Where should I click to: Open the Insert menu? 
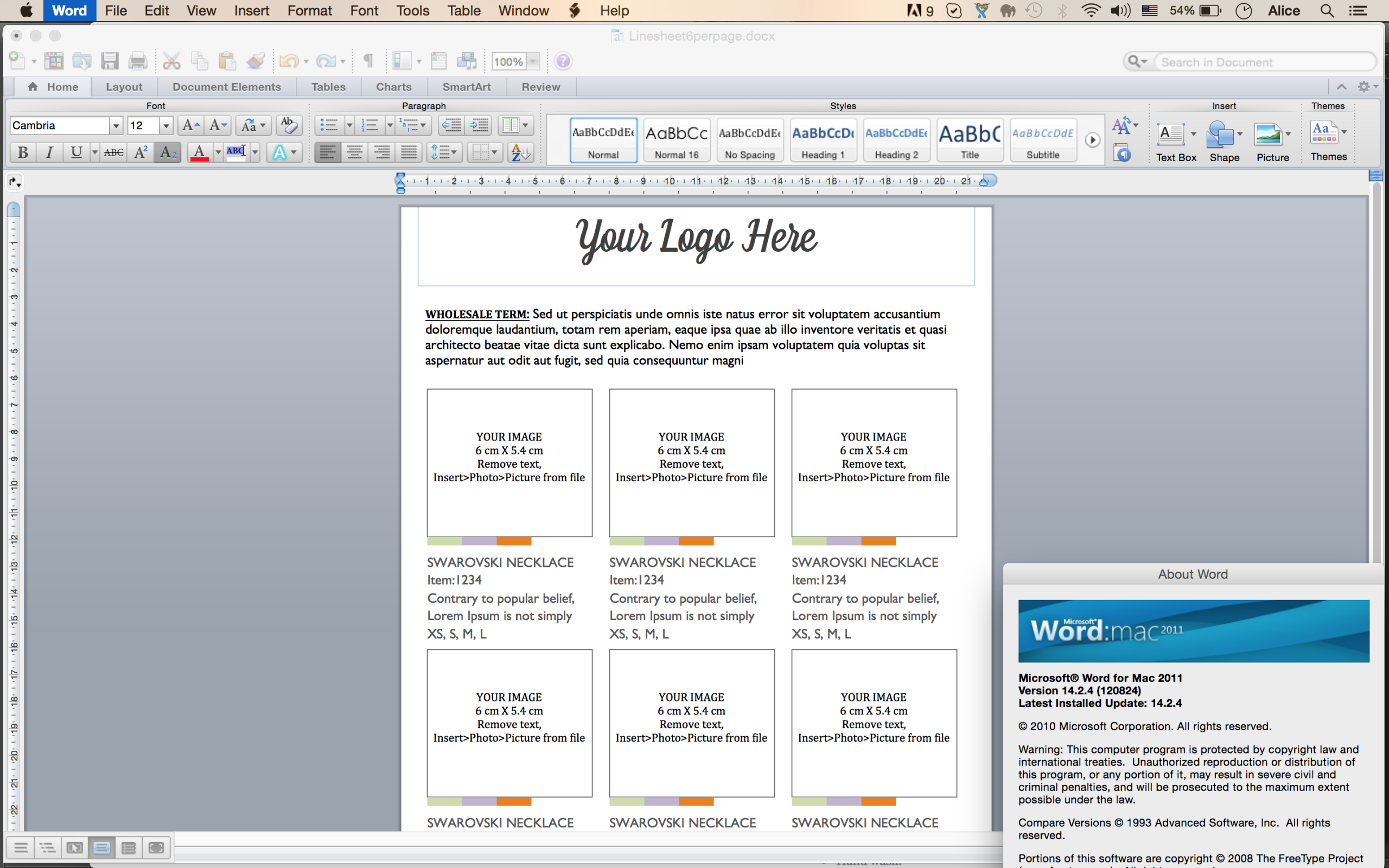click(251, 11)
